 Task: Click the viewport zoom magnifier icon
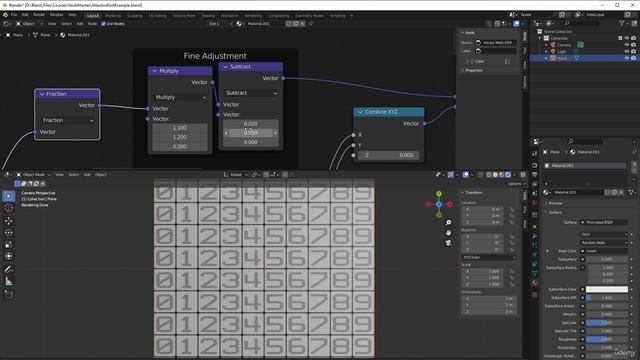tap(448, 222)
